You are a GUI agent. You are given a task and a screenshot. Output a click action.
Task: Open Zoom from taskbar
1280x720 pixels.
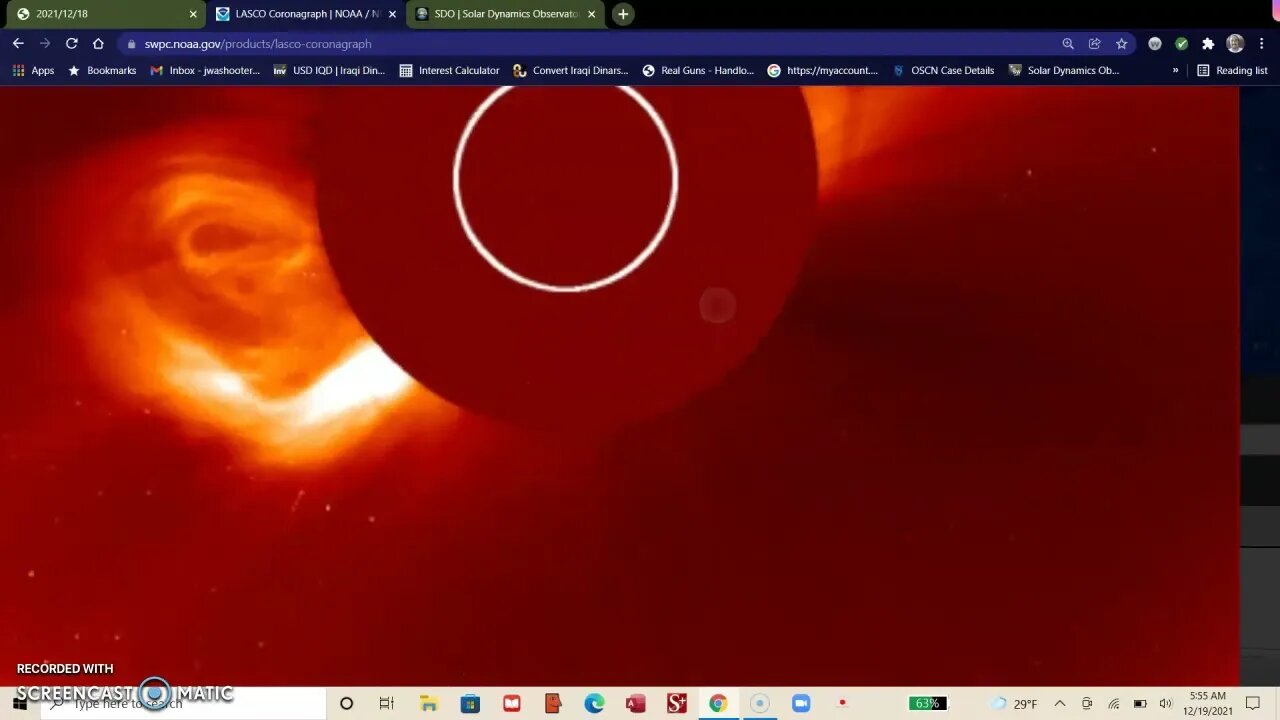pos(801,703)
